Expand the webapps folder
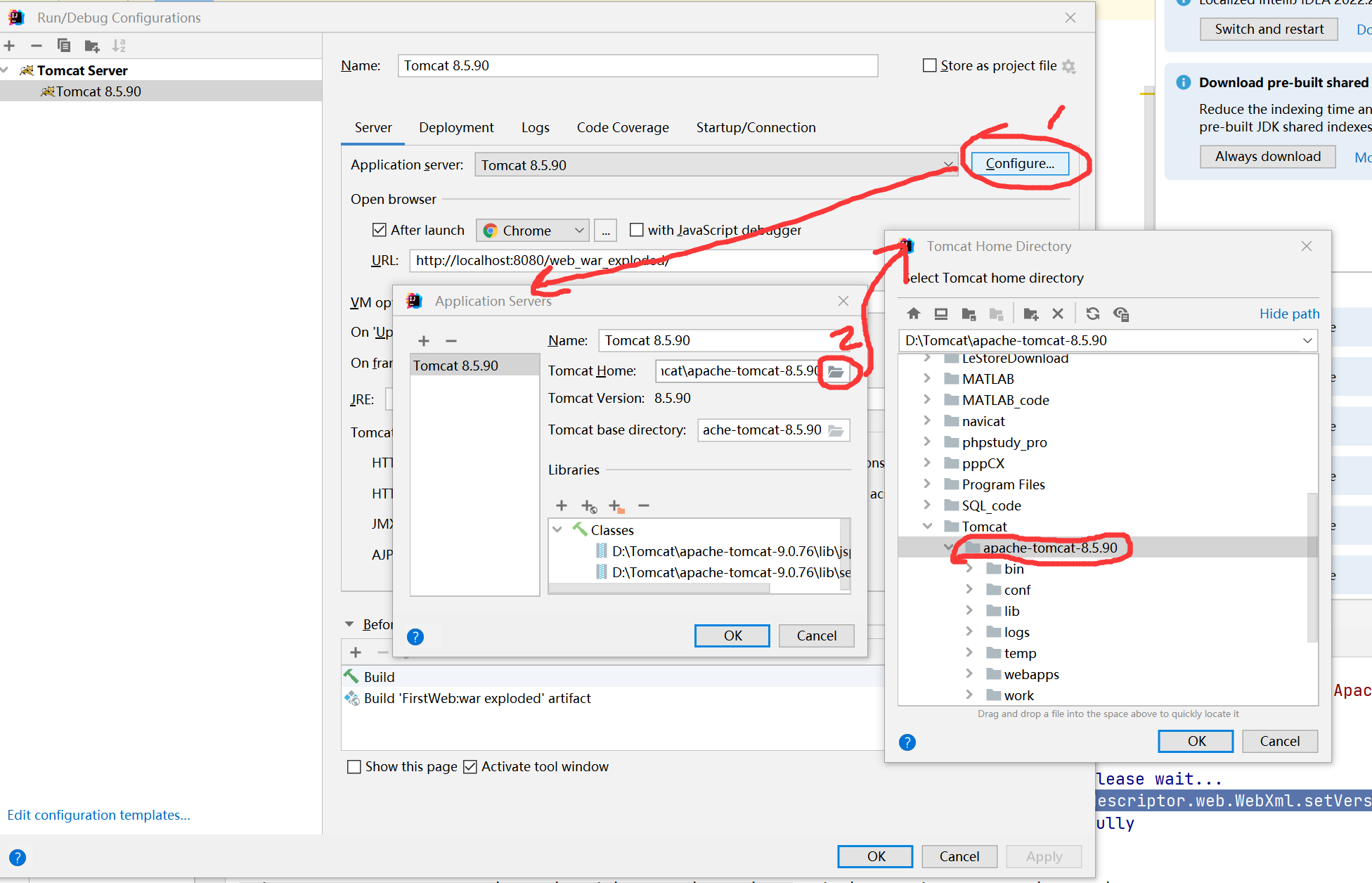1372x883 pixels. 969,674
